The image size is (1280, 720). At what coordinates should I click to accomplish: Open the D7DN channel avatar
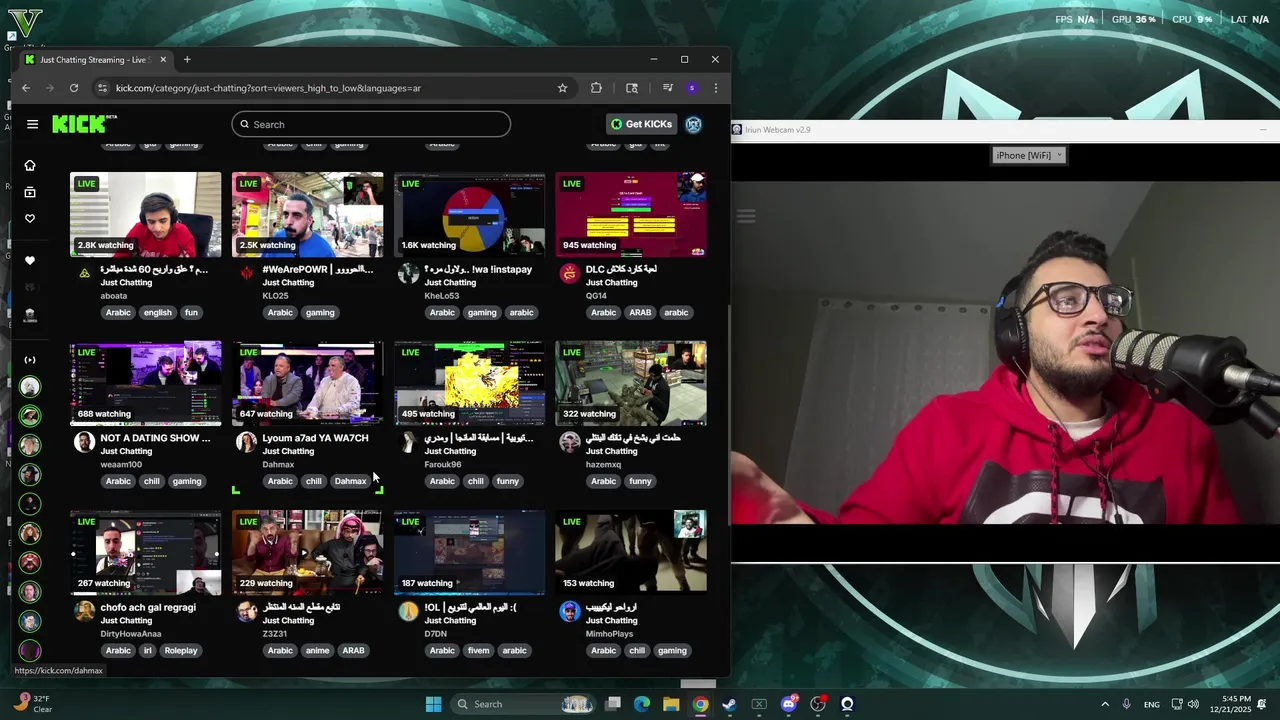tap(408, 611)
